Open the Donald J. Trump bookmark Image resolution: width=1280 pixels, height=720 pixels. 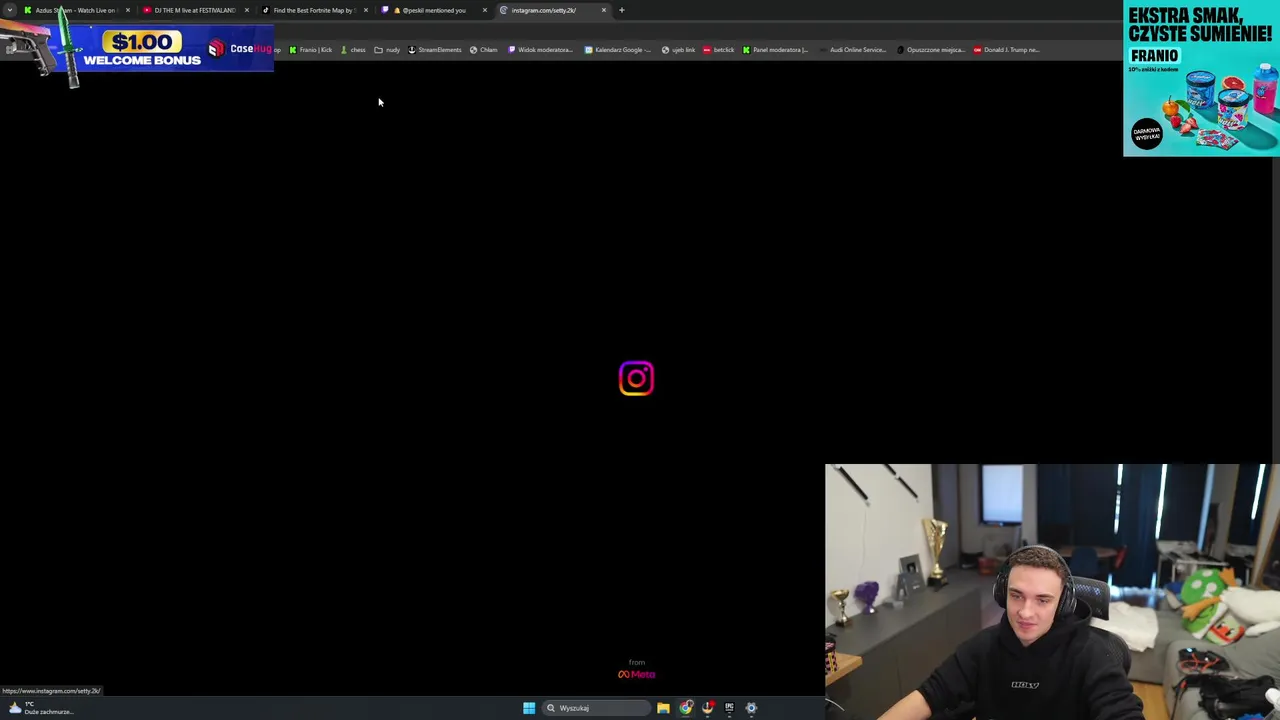pos(1007,50)
